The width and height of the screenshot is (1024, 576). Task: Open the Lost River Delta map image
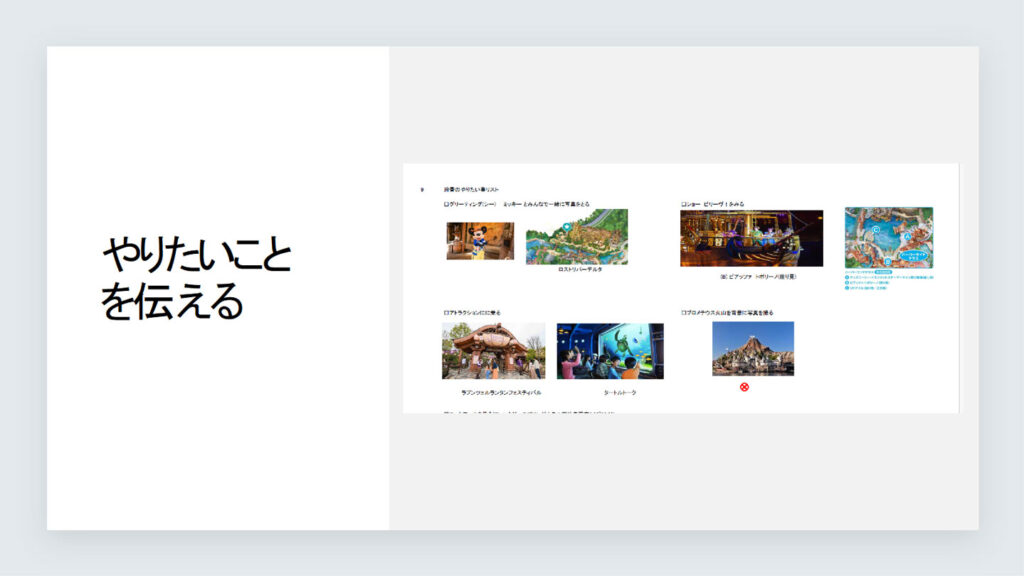(577, 236)
